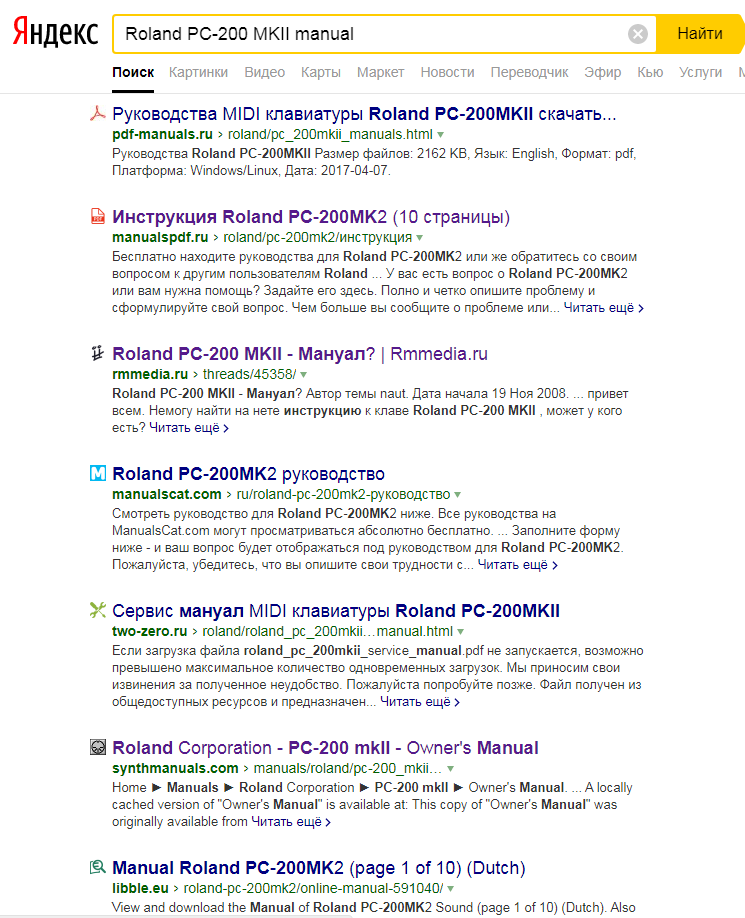The image size is (745, 918).
Task: Click the rmmedia.ru domain link
Action: (x=150, y=374)
